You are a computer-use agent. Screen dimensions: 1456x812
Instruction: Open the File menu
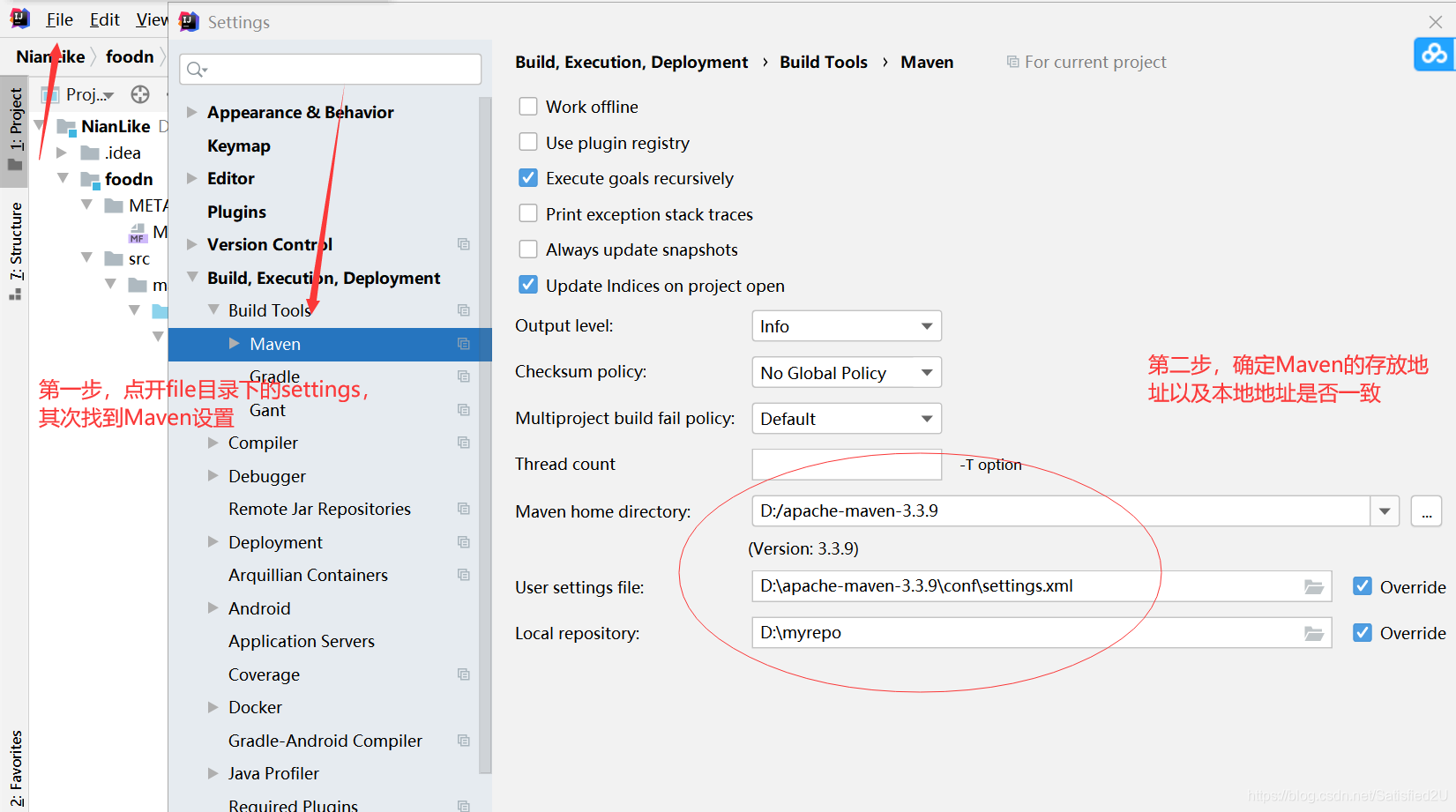58,19
